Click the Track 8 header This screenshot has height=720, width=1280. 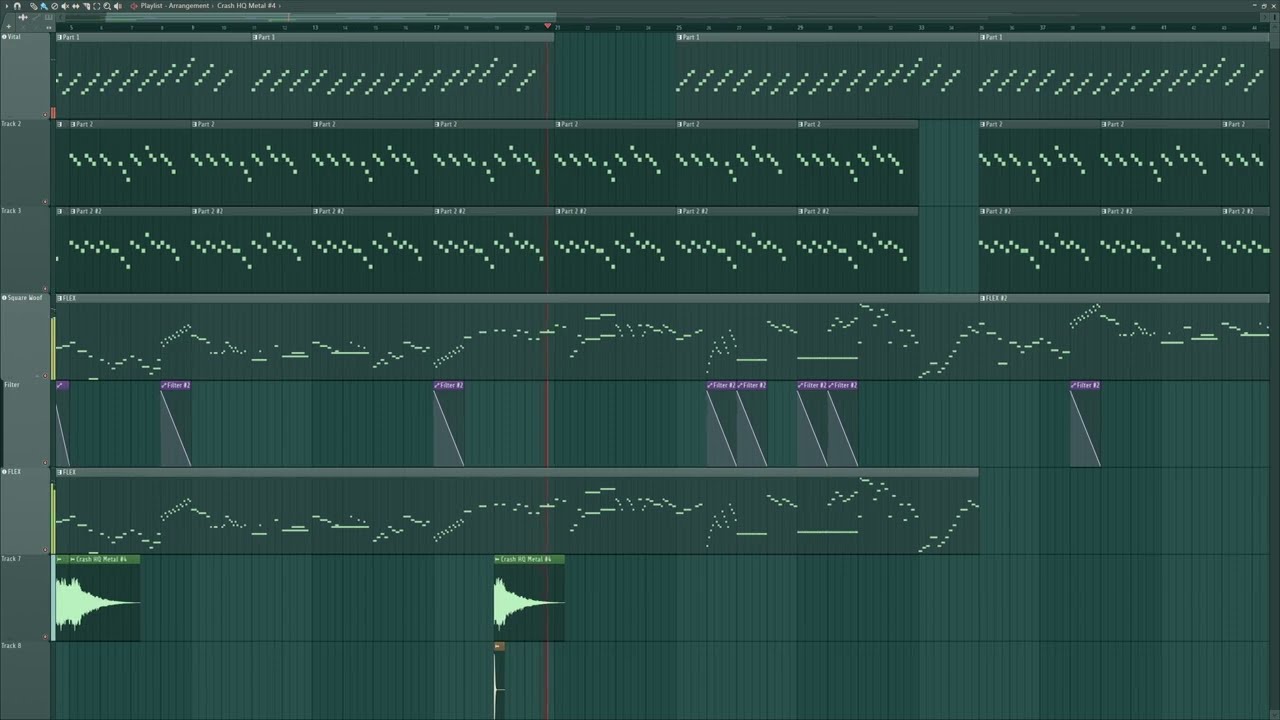25,681
